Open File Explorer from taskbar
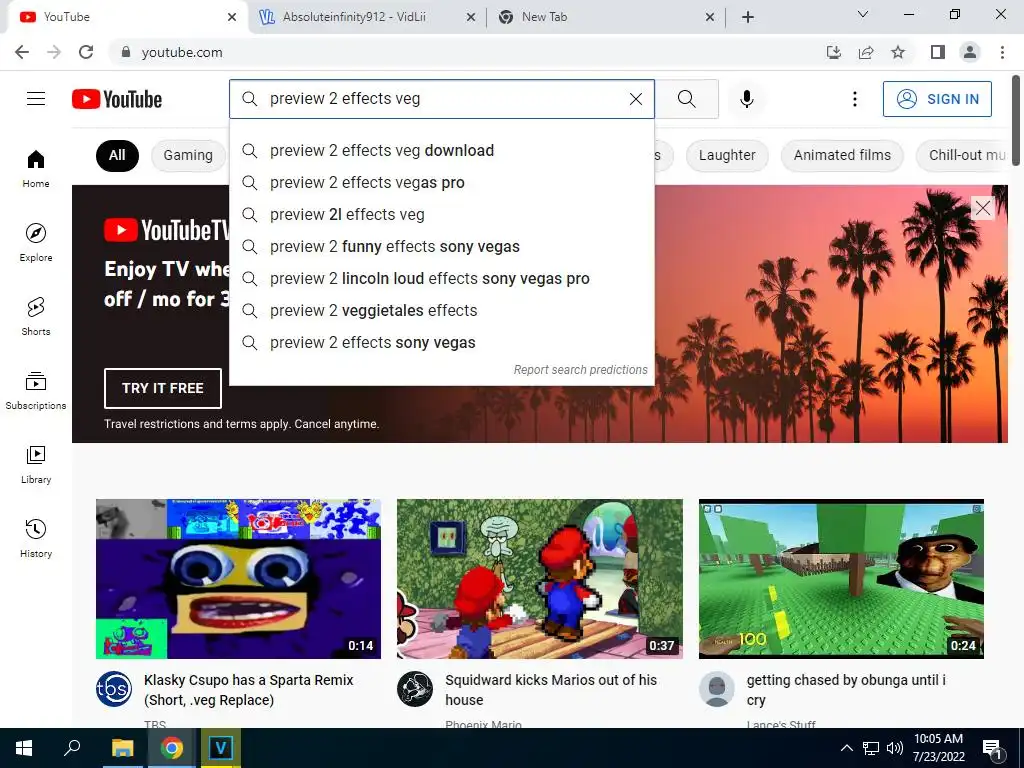This screenshot has width=1024, height=768. (122, 748)
